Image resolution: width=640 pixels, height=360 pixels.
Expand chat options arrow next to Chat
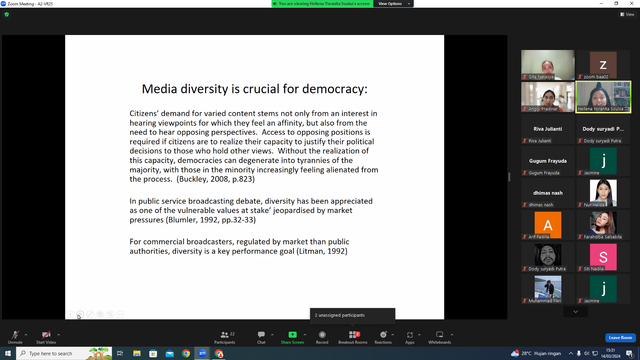pyautogui.click(x=272, y=335)
